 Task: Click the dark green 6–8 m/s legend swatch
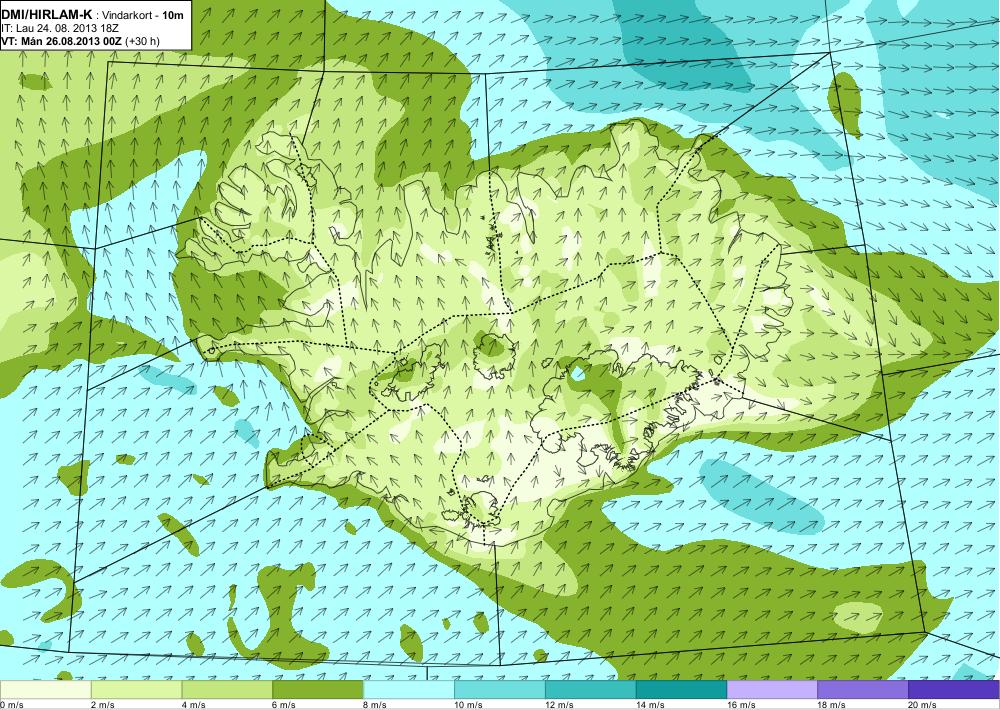[318, 690]
